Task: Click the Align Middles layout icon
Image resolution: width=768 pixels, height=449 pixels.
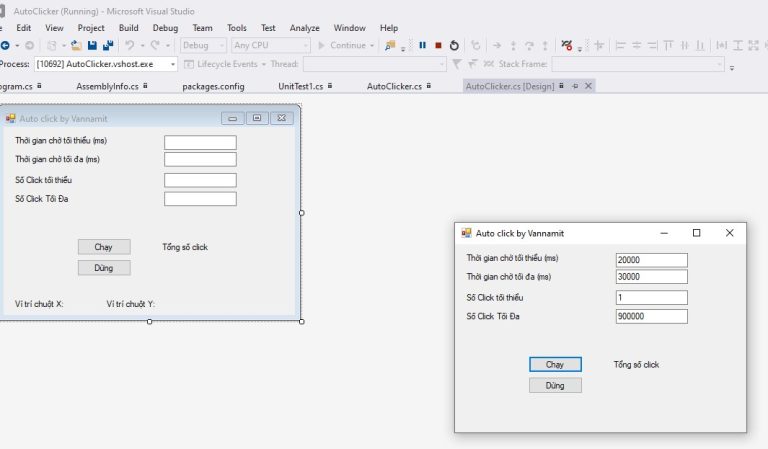Action: coord(685,46)
